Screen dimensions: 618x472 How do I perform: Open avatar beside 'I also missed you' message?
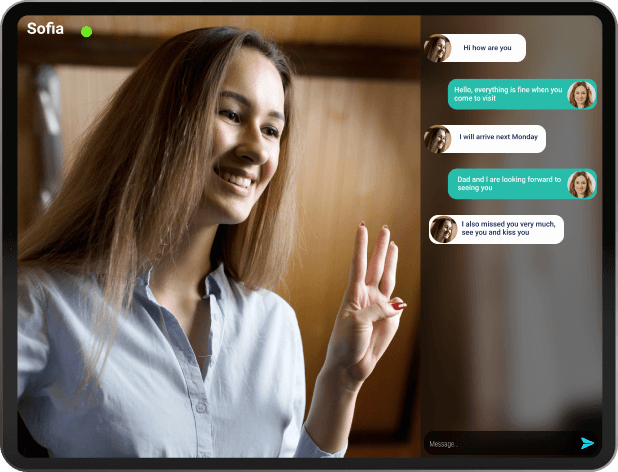(443, 229)
